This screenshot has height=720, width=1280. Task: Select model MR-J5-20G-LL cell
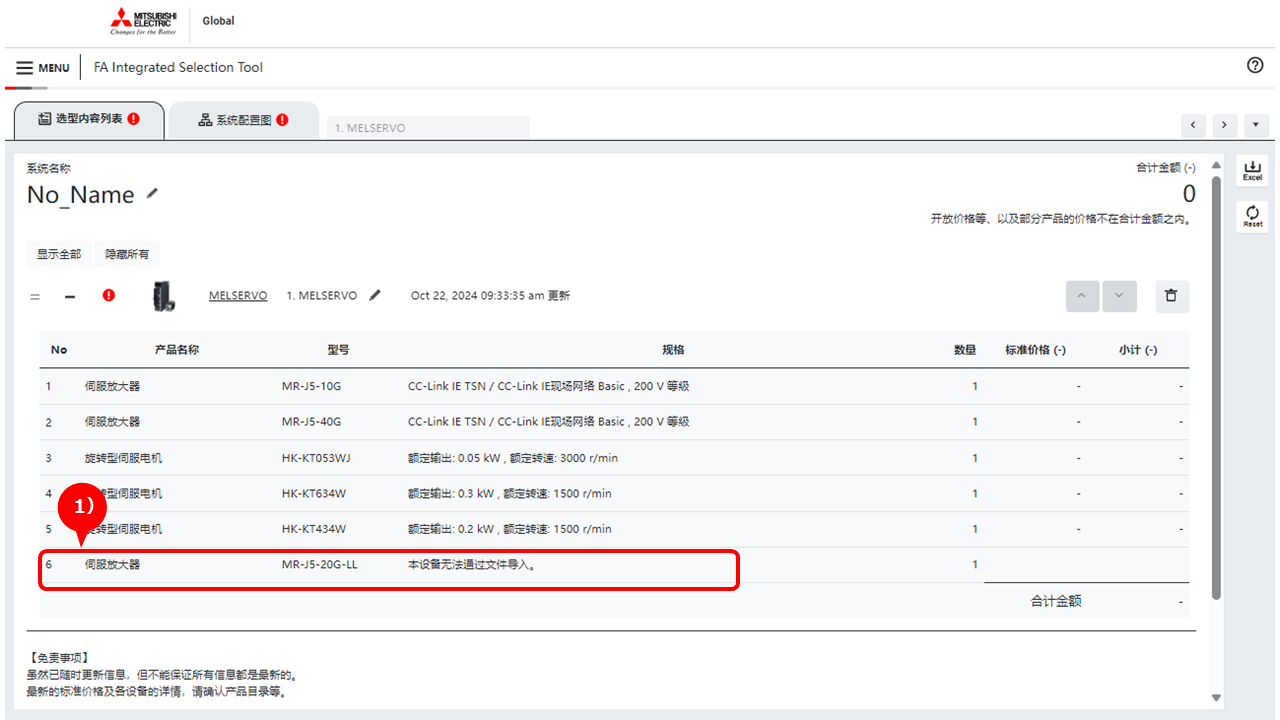pos(320,565)
